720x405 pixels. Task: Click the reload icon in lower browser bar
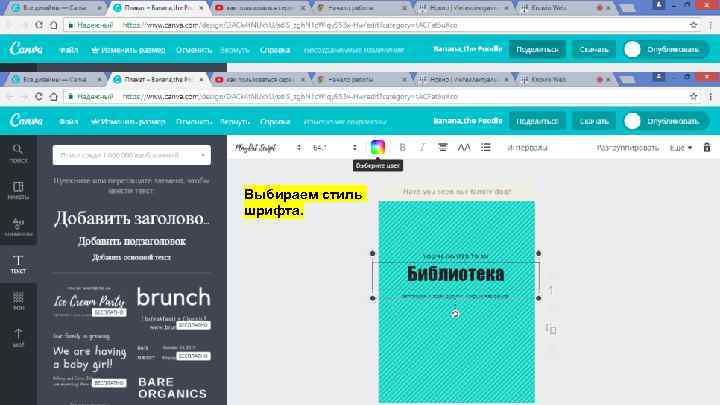[39, 96]
